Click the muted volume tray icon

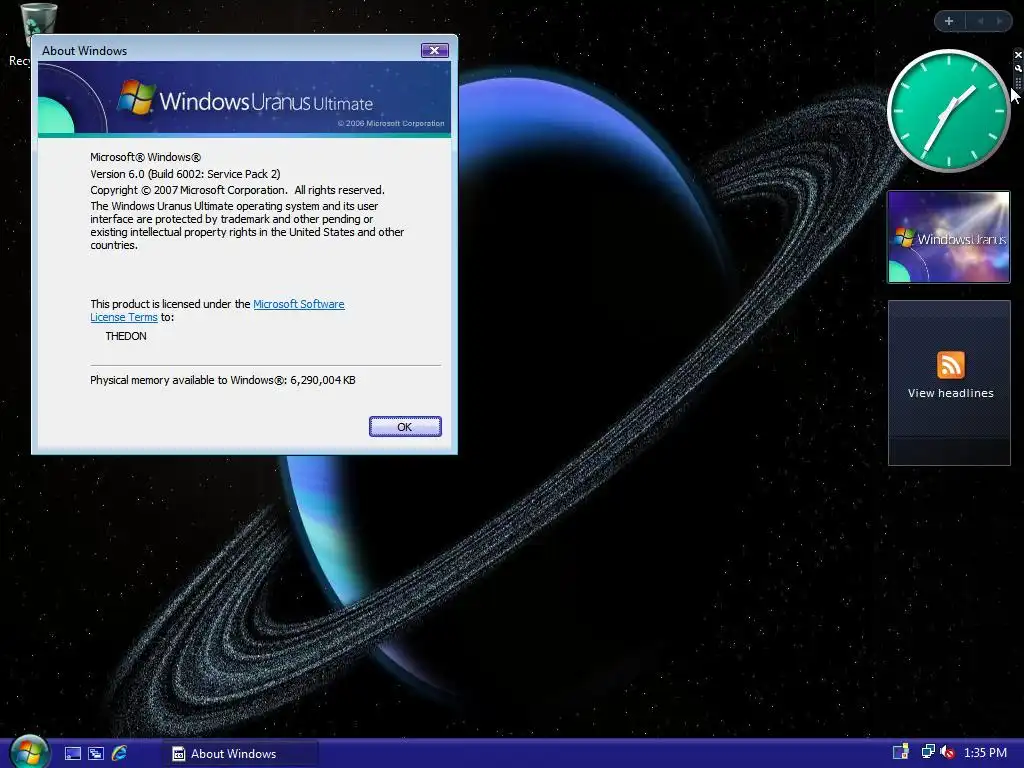pyautogui.click(x=947, y=752)
